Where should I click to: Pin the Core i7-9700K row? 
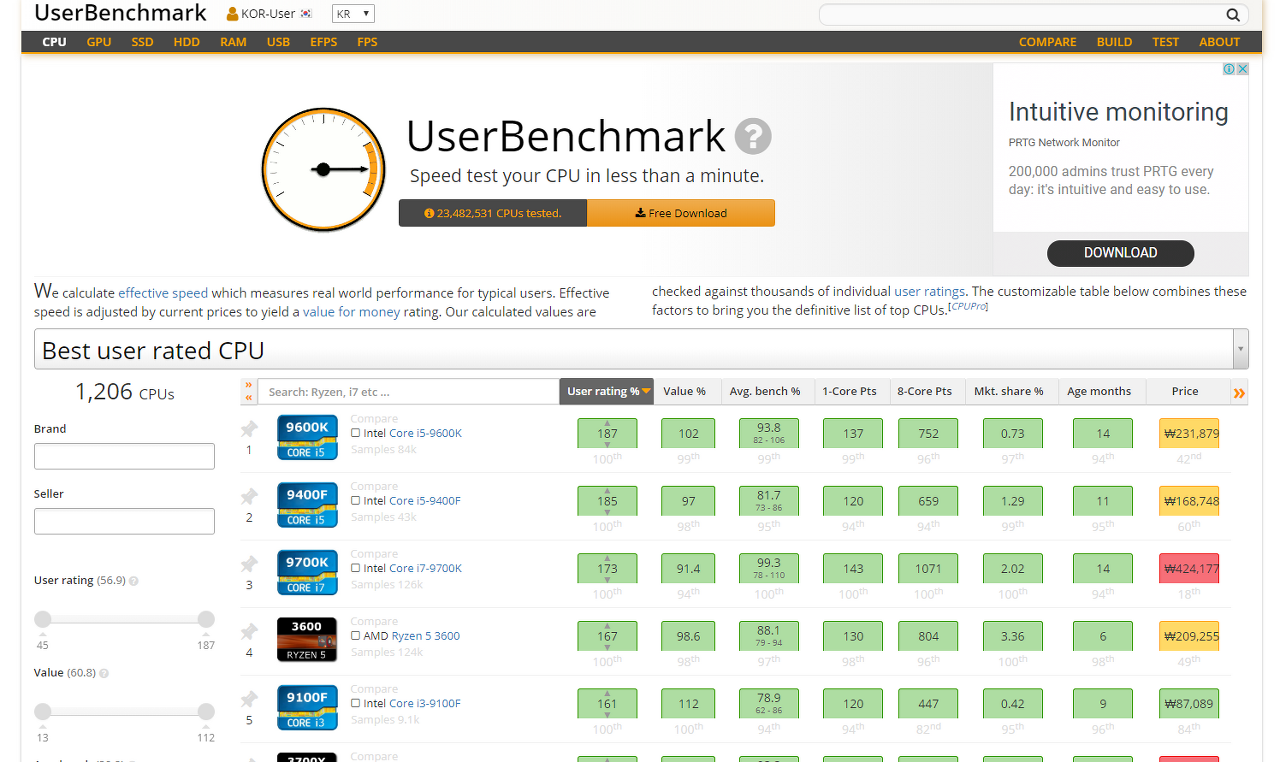[x=249, y=564]
